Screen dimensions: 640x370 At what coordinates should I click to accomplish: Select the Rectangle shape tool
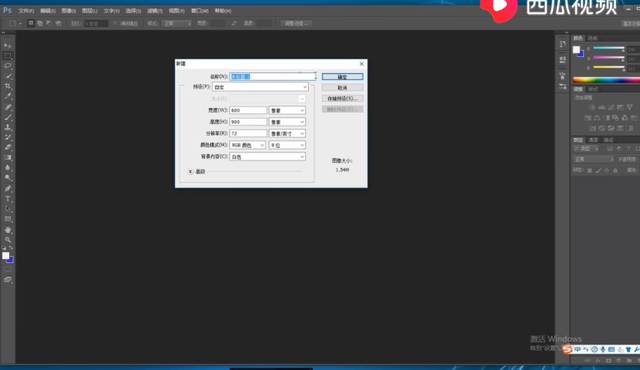[x=8, y=219]
